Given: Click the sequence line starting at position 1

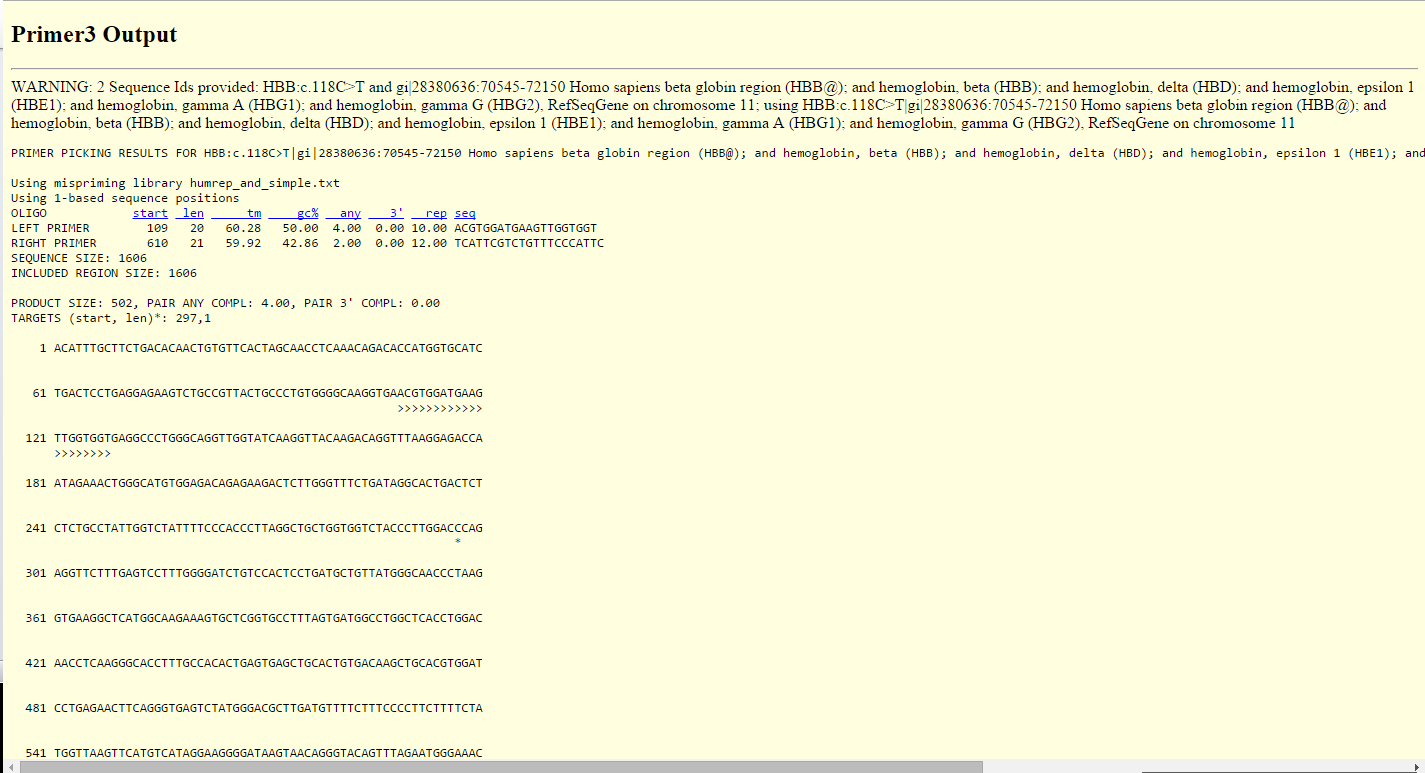Looking at the screenshot, I should [260, 347].
